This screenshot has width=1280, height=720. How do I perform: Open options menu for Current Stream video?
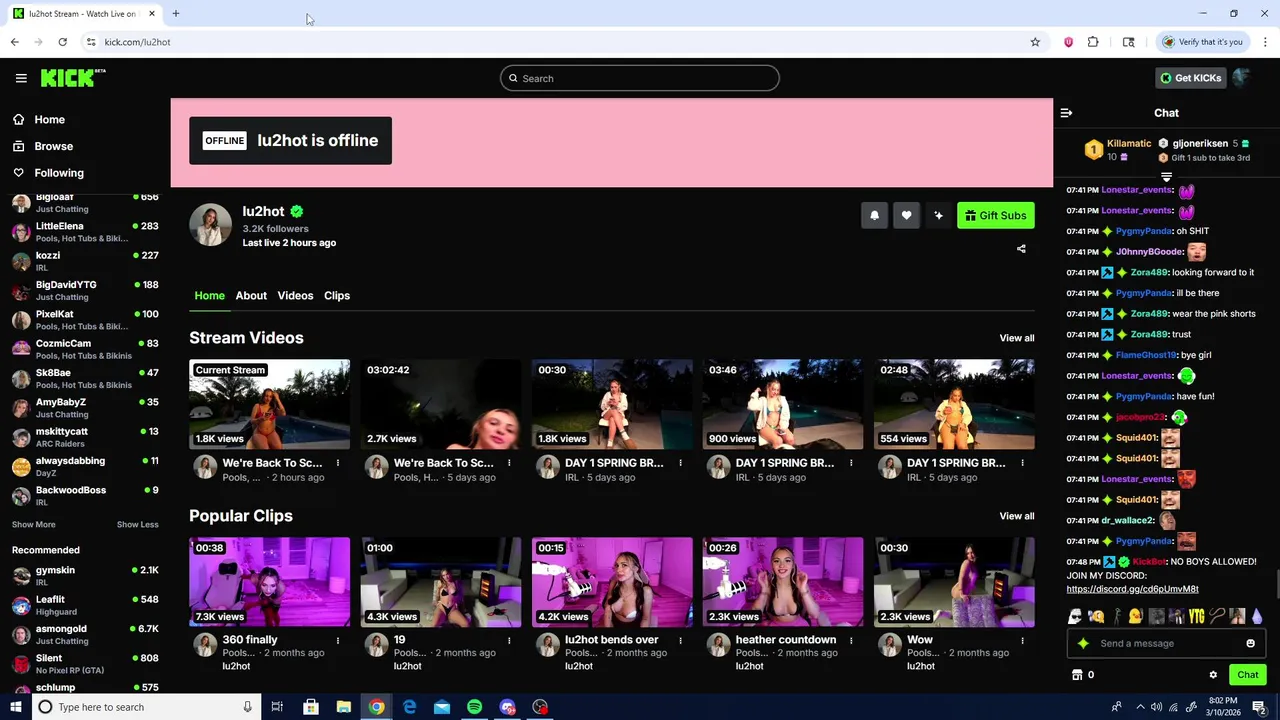click(338, 463)
